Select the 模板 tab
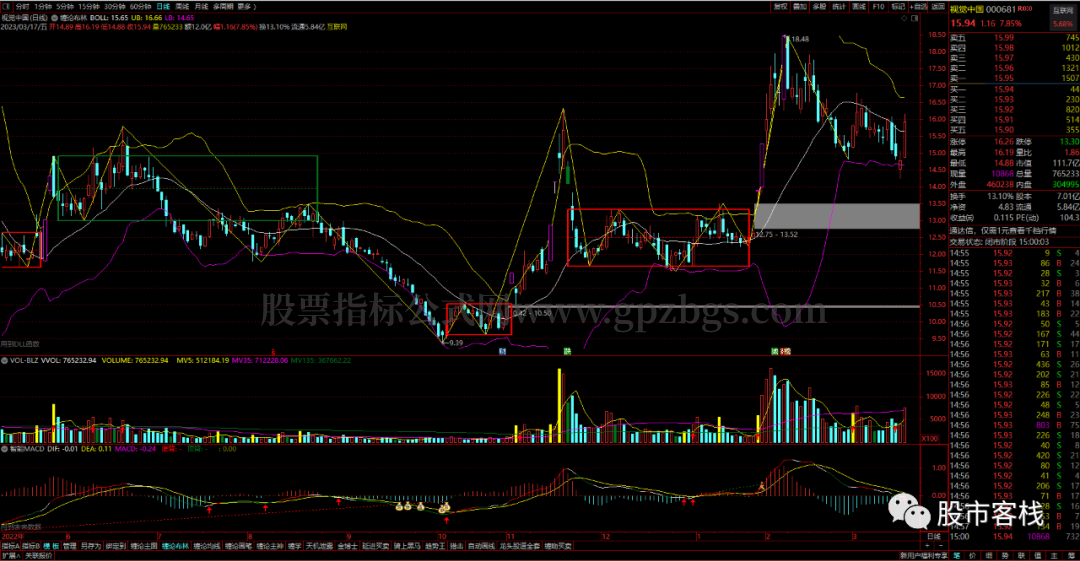 [50, 546]
